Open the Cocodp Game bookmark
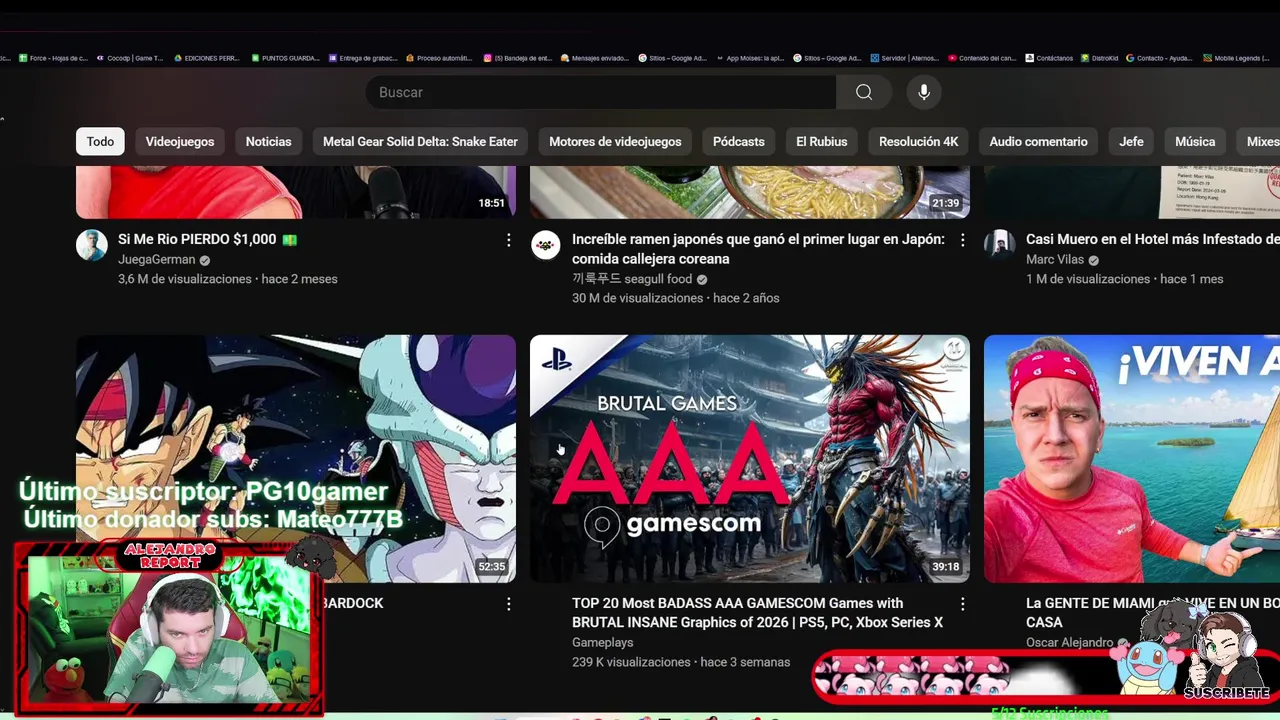The image size is (1280, 720). (130, 58)
